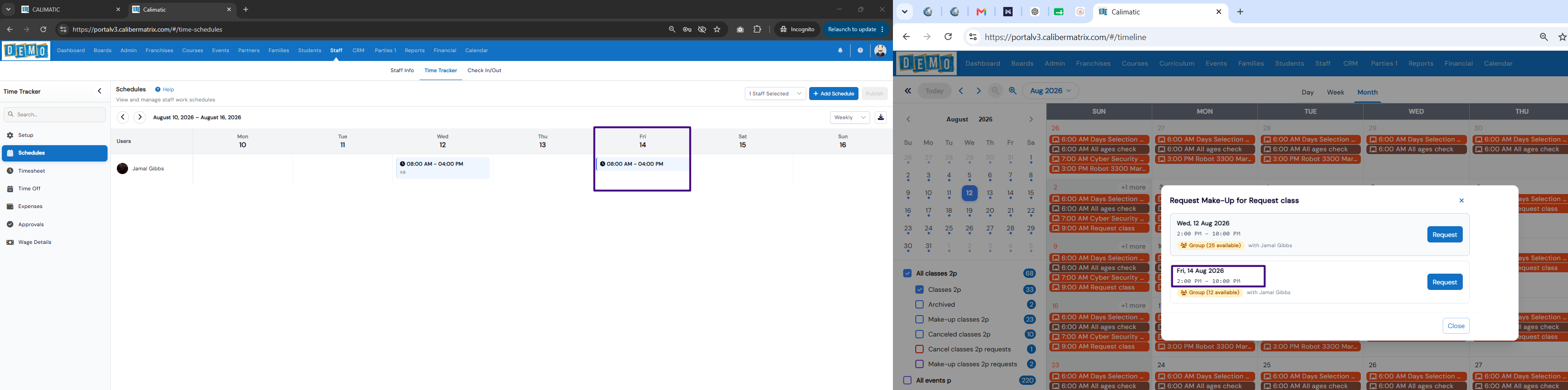
Task: Open tab search dropdown in right browser
Action: [x=905, y=12]
